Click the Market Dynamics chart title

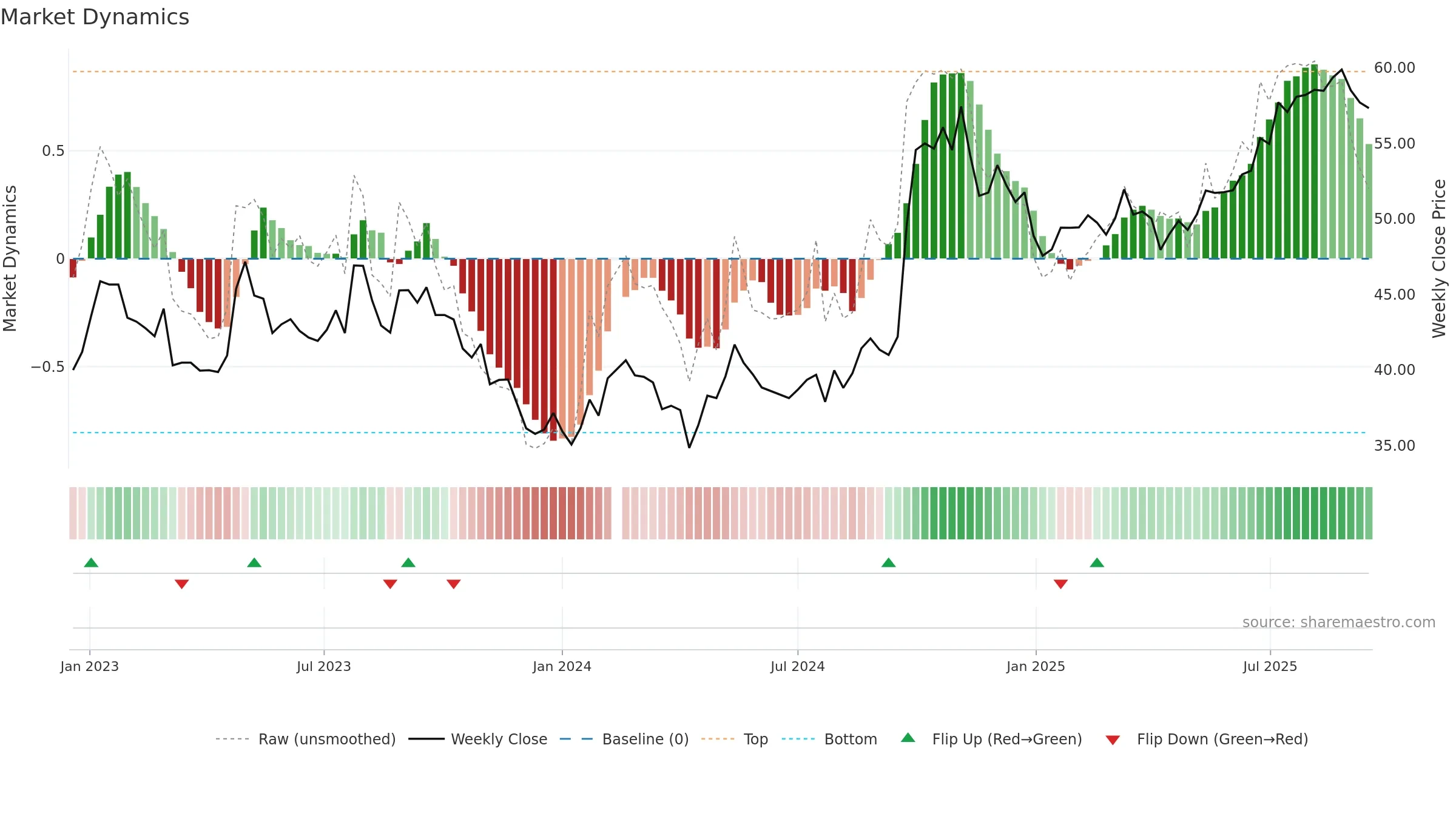click(x=95, y=17)
